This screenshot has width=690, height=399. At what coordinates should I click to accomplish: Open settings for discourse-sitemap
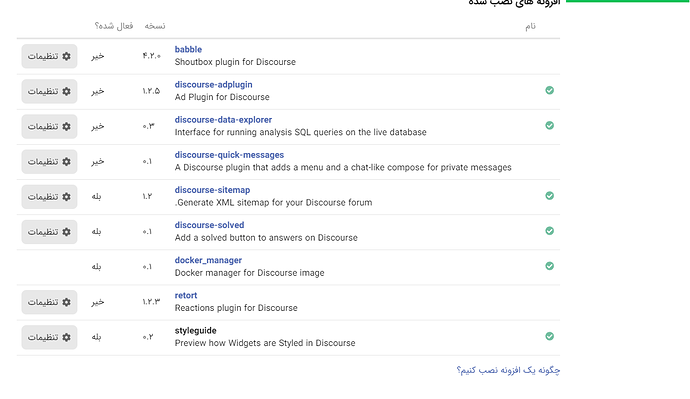point(49,197)
